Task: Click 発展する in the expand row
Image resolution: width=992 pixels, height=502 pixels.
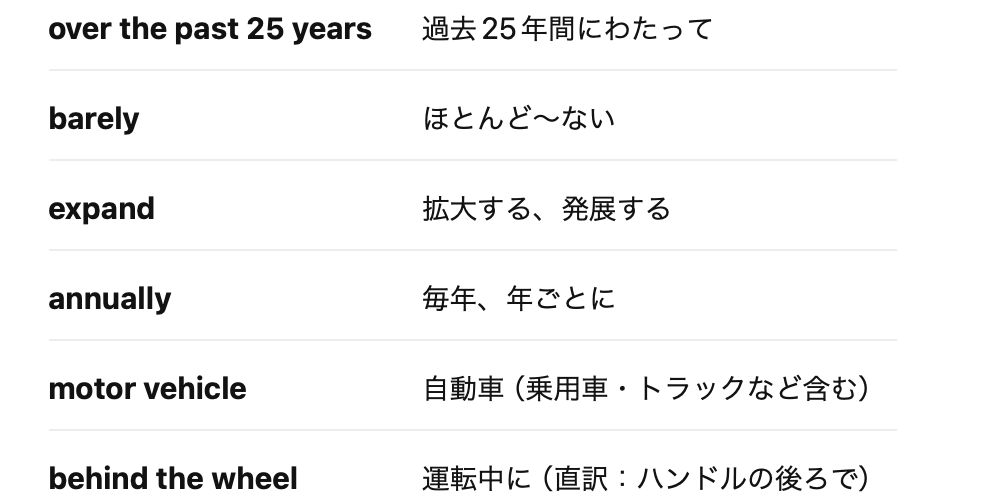Action: [x=616, y=209]
